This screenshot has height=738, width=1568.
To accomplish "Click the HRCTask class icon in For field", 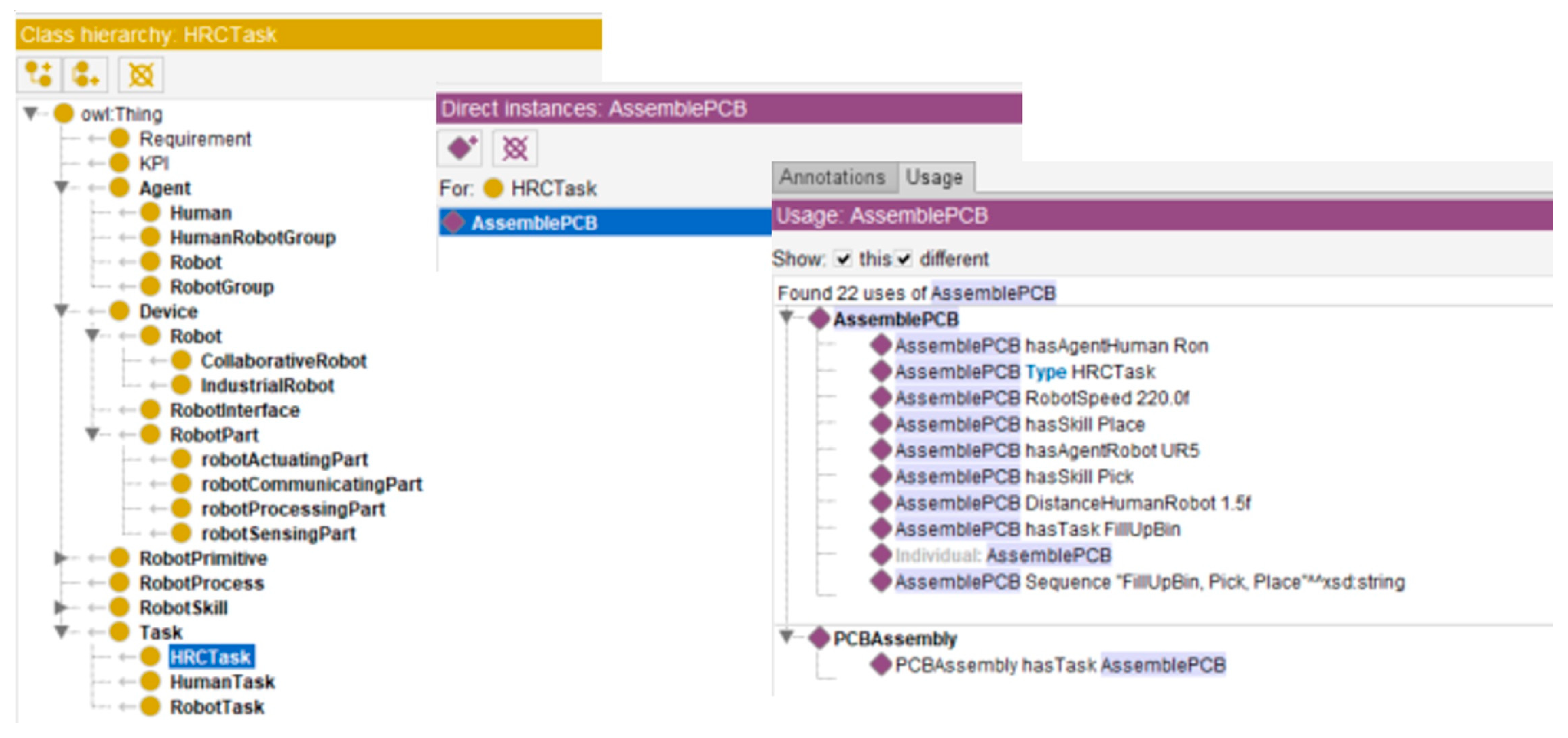I will 493,189.
